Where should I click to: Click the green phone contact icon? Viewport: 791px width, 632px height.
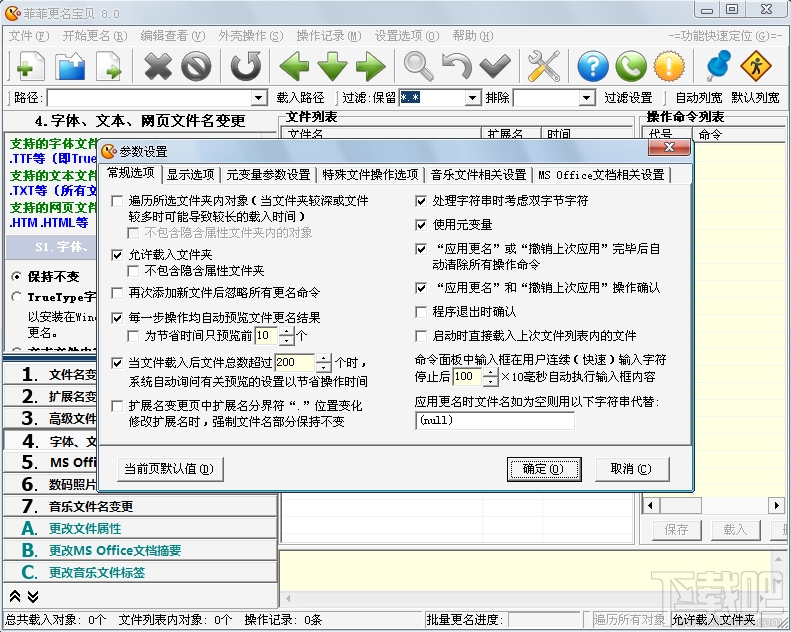point(631,66)
